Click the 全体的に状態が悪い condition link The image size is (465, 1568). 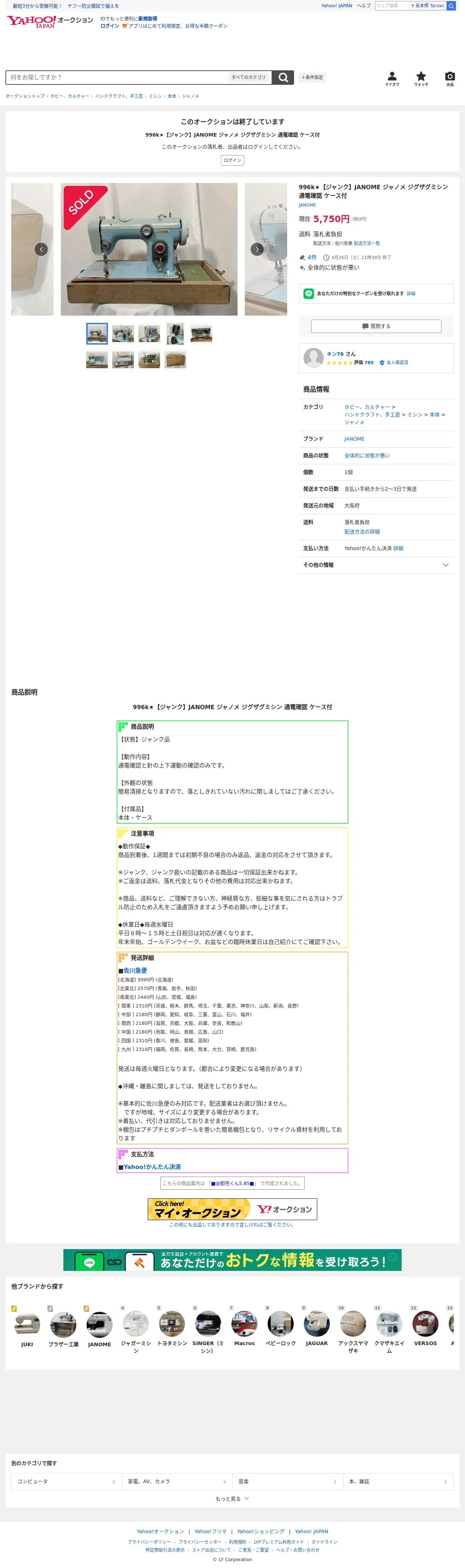367,455
